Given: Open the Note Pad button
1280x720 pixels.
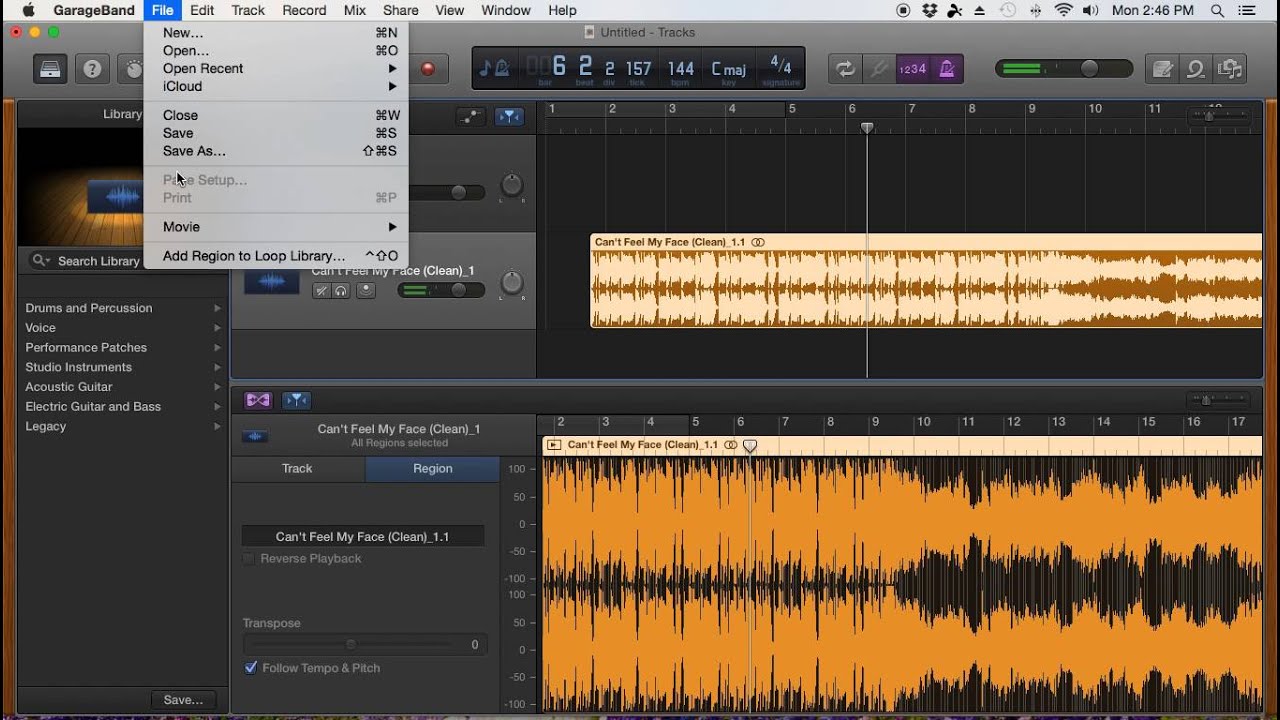Looking at the screenshot, I should 1162,69.
